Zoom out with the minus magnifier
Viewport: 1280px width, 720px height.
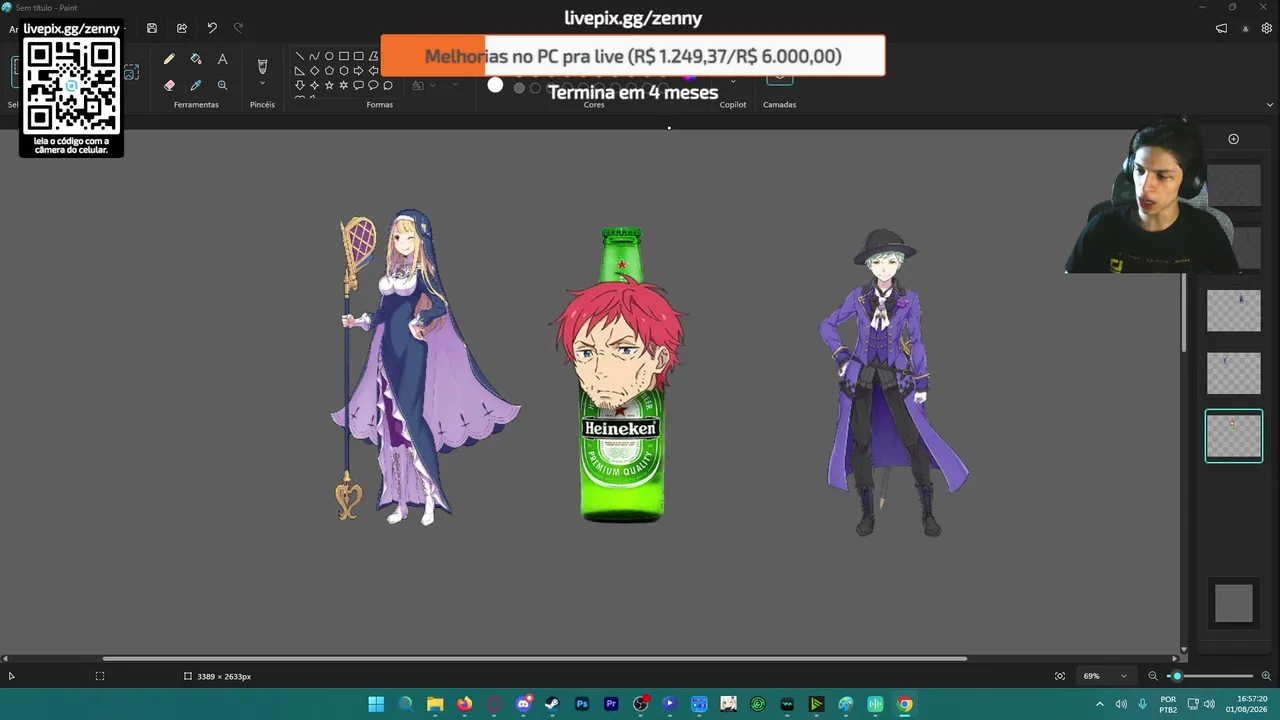[x=1153, y=676]
